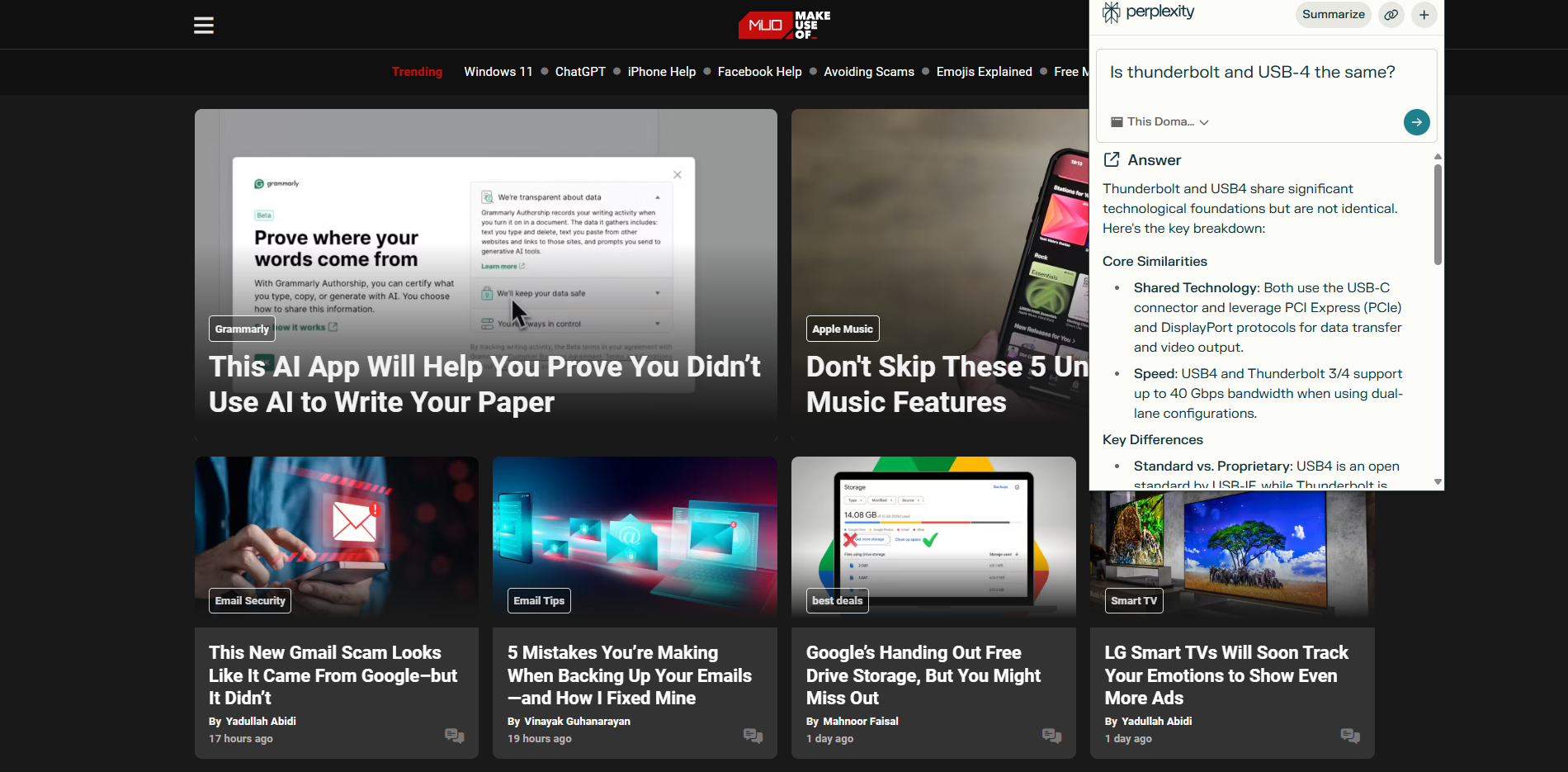Screen dimensions: 1568x772
Task: Open Don't Skip These Music Features article
Action: (947, 384)
